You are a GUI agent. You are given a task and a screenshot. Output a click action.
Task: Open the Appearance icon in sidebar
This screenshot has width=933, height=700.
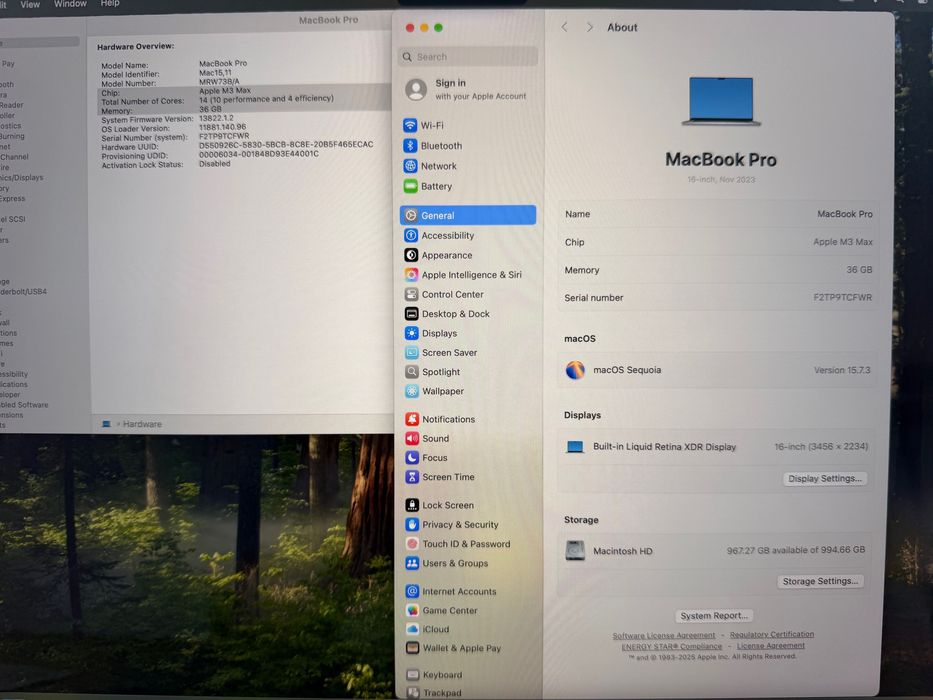pos(411,255)
